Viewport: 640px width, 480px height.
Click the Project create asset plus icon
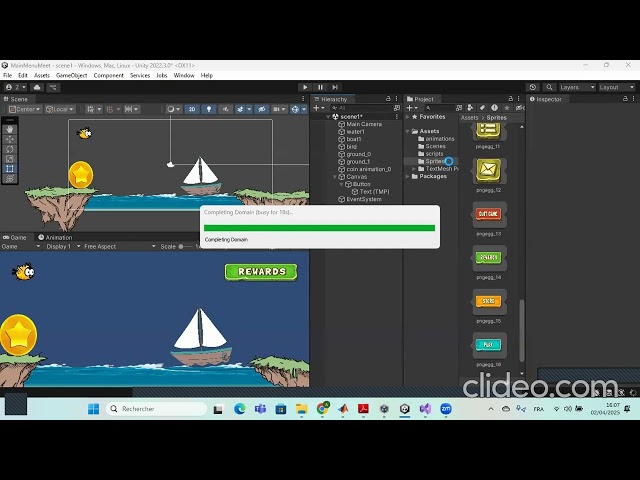(411, 108)
